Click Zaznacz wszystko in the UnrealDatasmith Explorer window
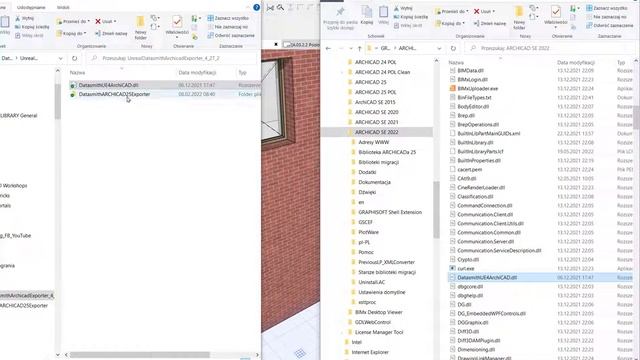This screenshot has height=360, width=640. [x=228, y=18]
